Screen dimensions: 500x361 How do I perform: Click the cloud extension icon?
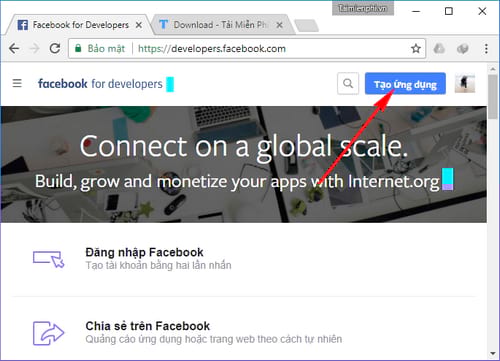(439, 49)
